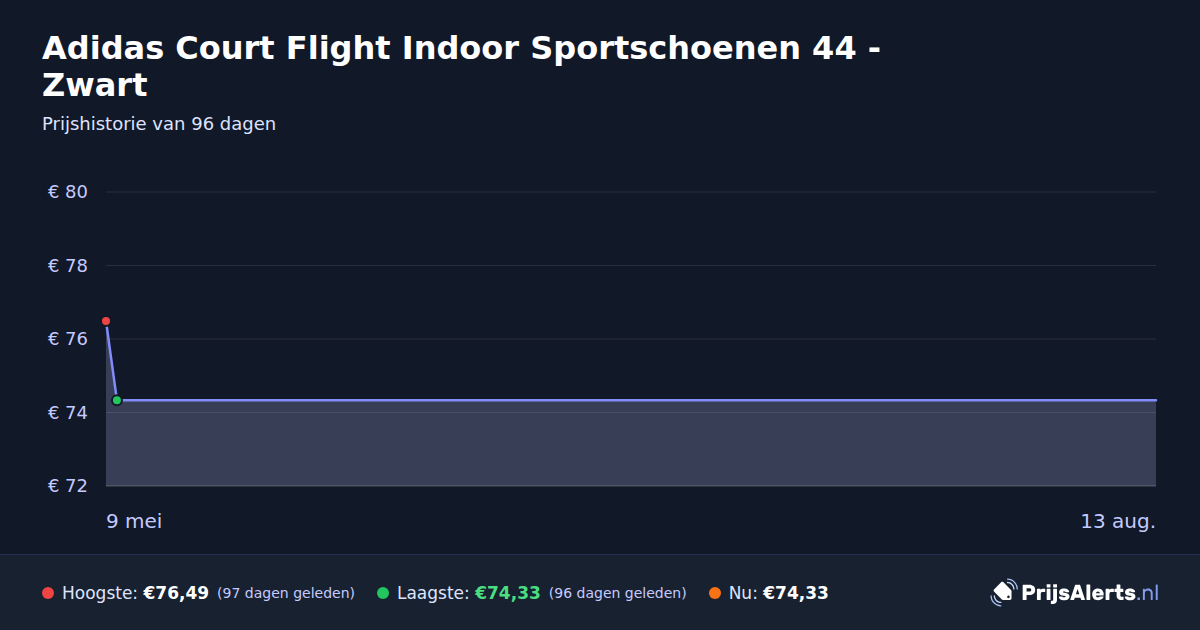Click the € 74 axis label

pyautogui.click(x=68, y=413)
